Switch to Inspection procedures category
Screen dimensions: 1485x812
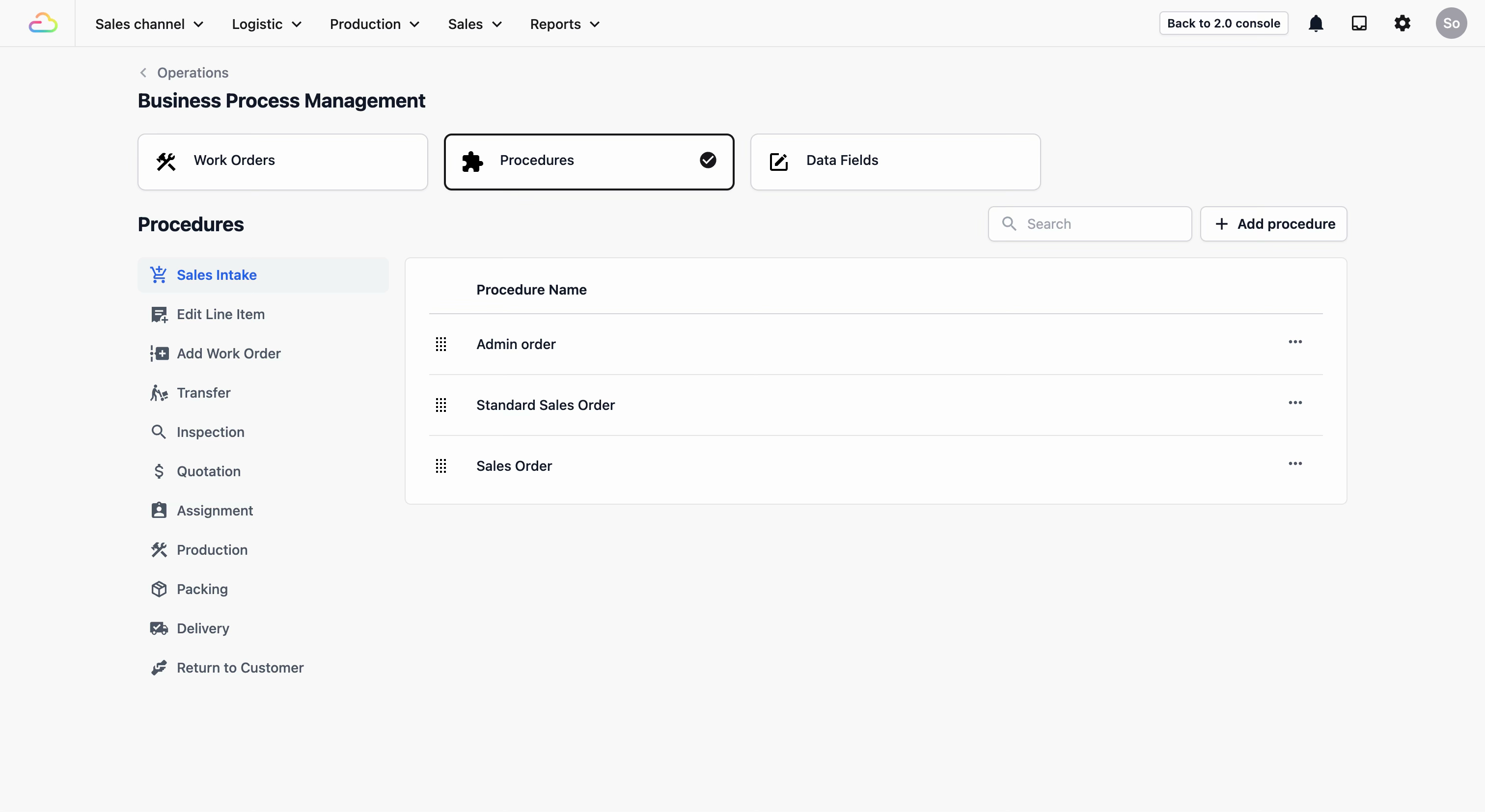[210, 432]
